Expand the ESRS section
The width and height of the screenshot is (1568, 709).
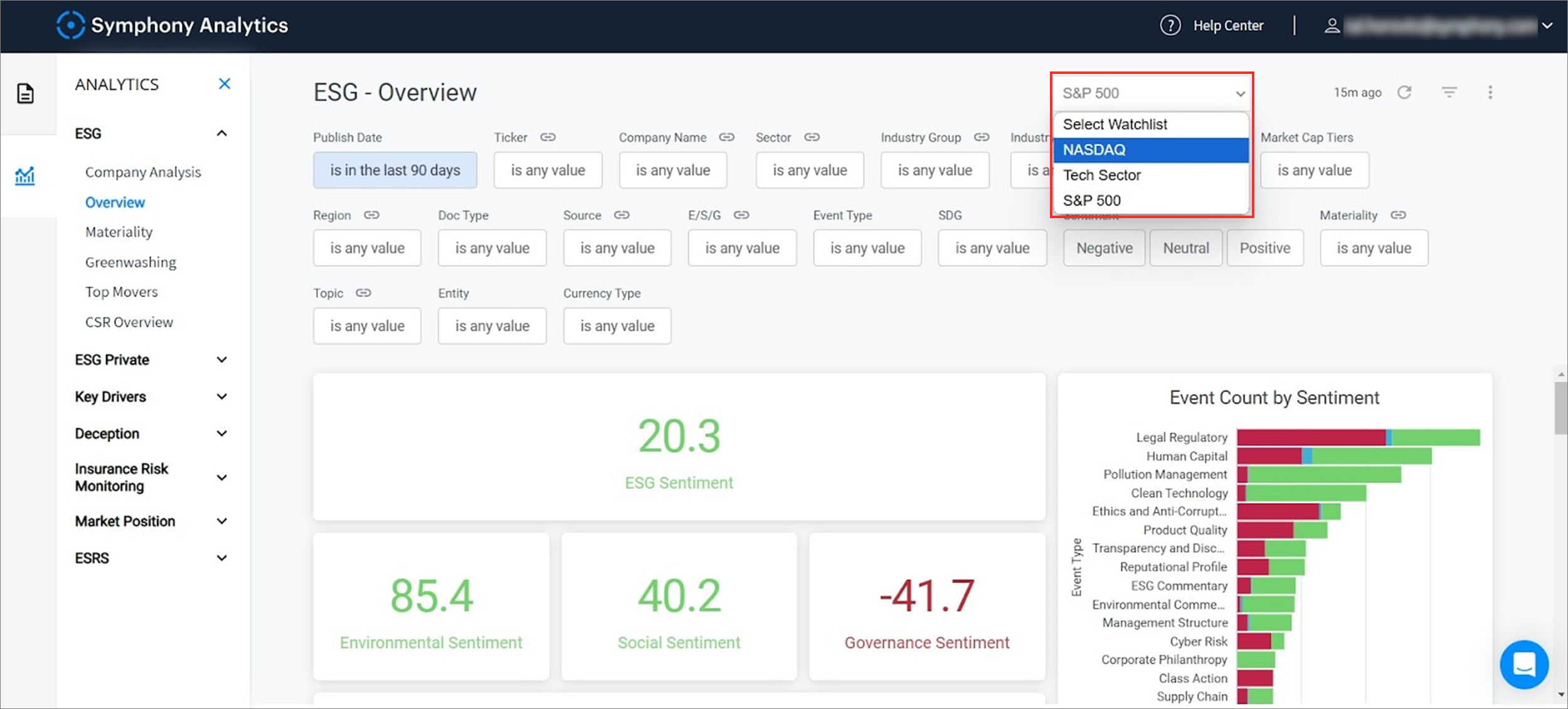tap(221, 558)
